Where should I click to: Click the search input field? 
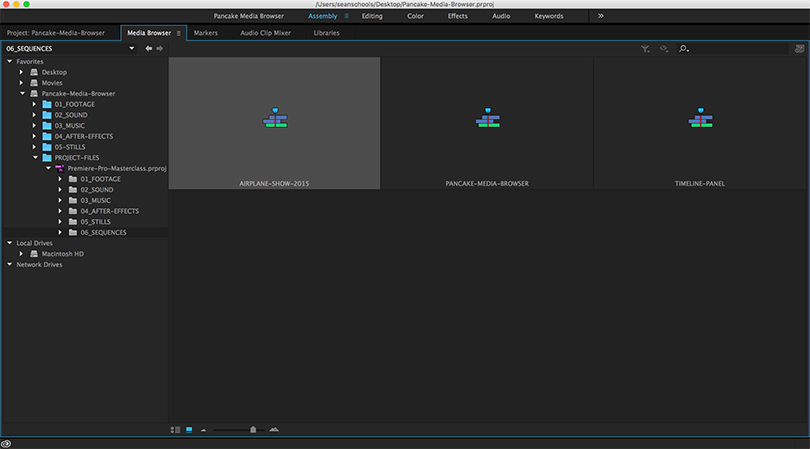pos(739,49)
